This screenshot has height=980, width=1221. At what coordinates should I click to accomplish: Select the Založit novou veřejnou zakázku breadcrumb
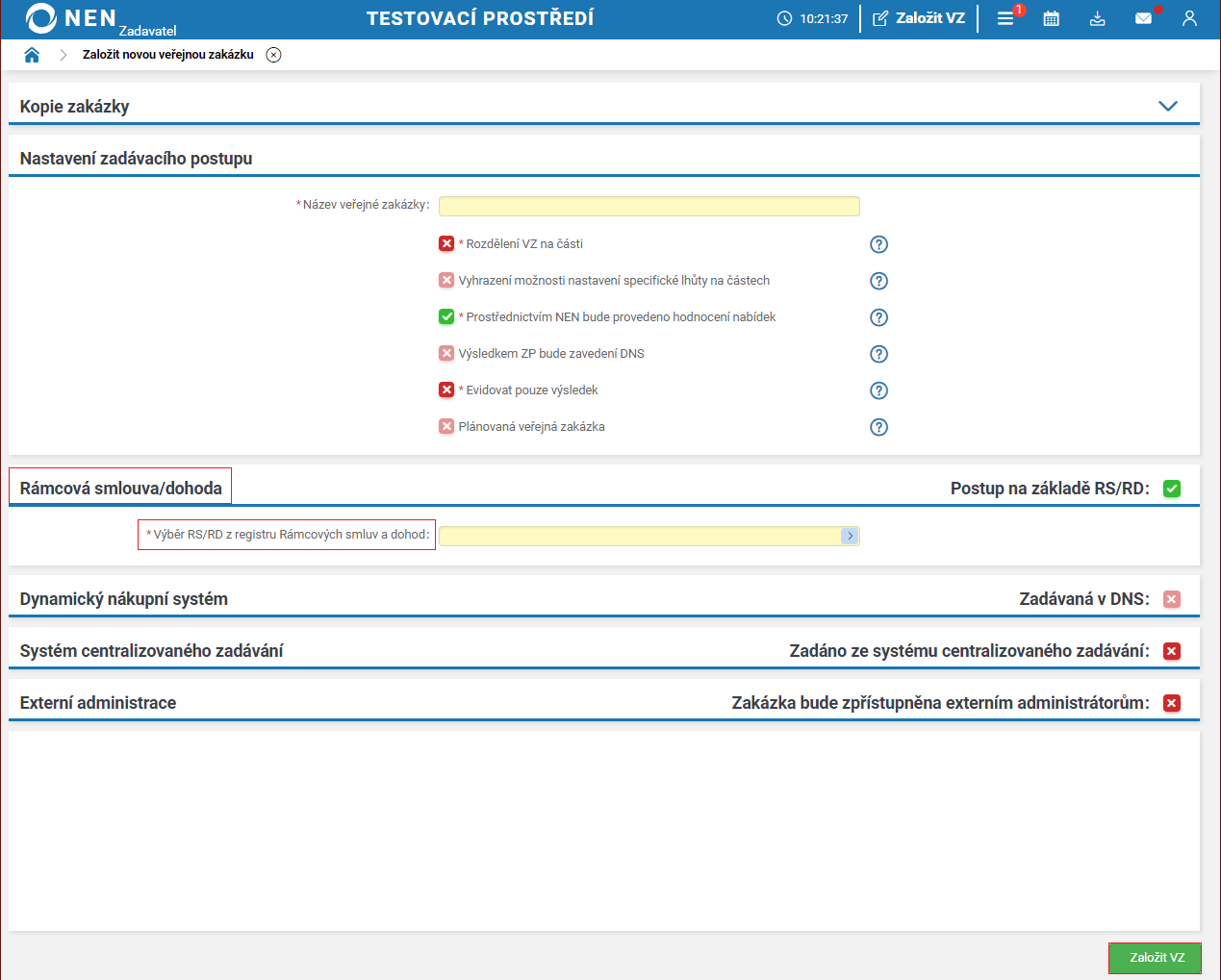(x=168, y=55)
